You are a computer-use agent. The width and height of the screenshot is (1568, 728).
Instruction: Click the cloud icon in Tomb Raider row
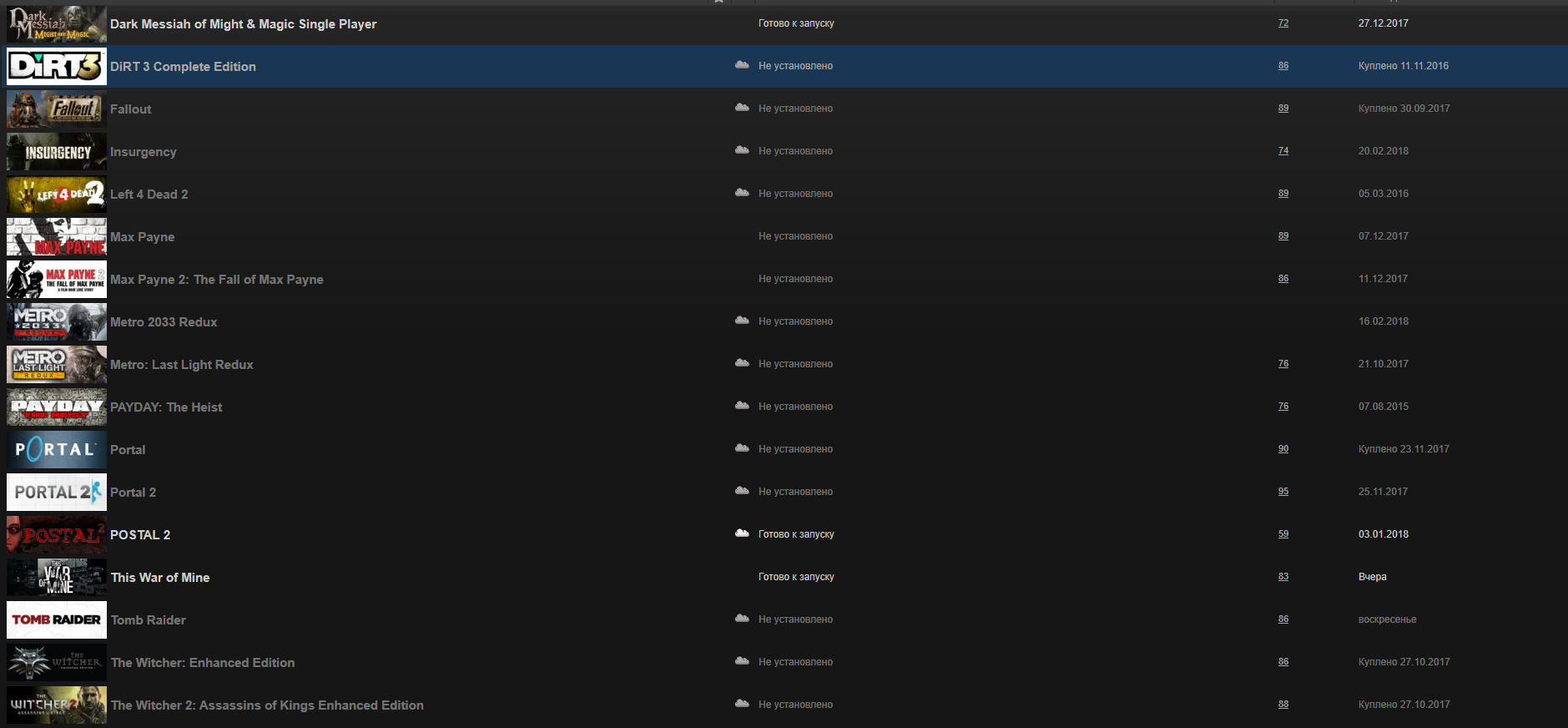(x=742, y=619)
